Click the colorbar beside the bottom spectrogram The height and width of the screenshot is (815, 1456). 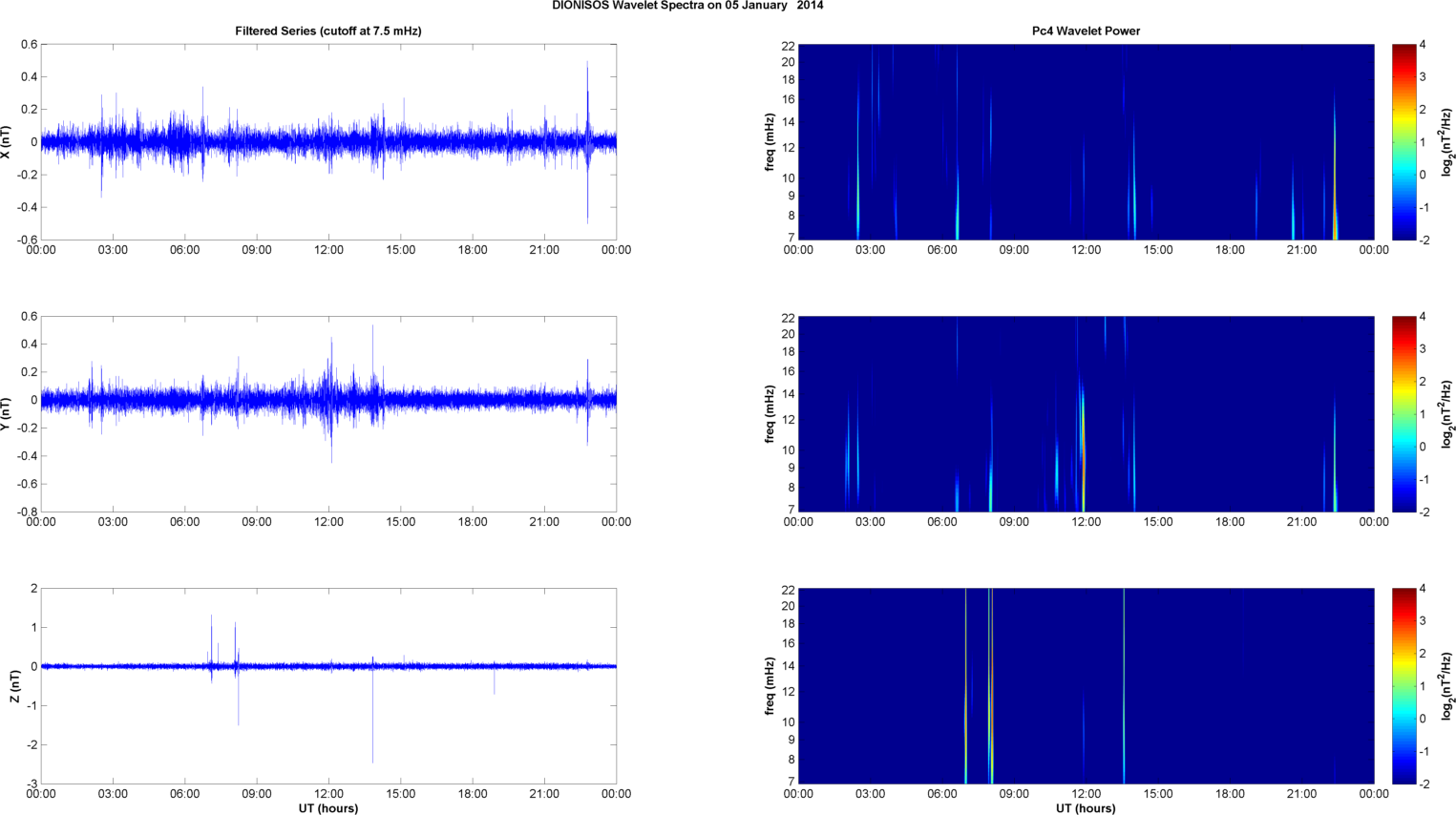pos(1403,686)
